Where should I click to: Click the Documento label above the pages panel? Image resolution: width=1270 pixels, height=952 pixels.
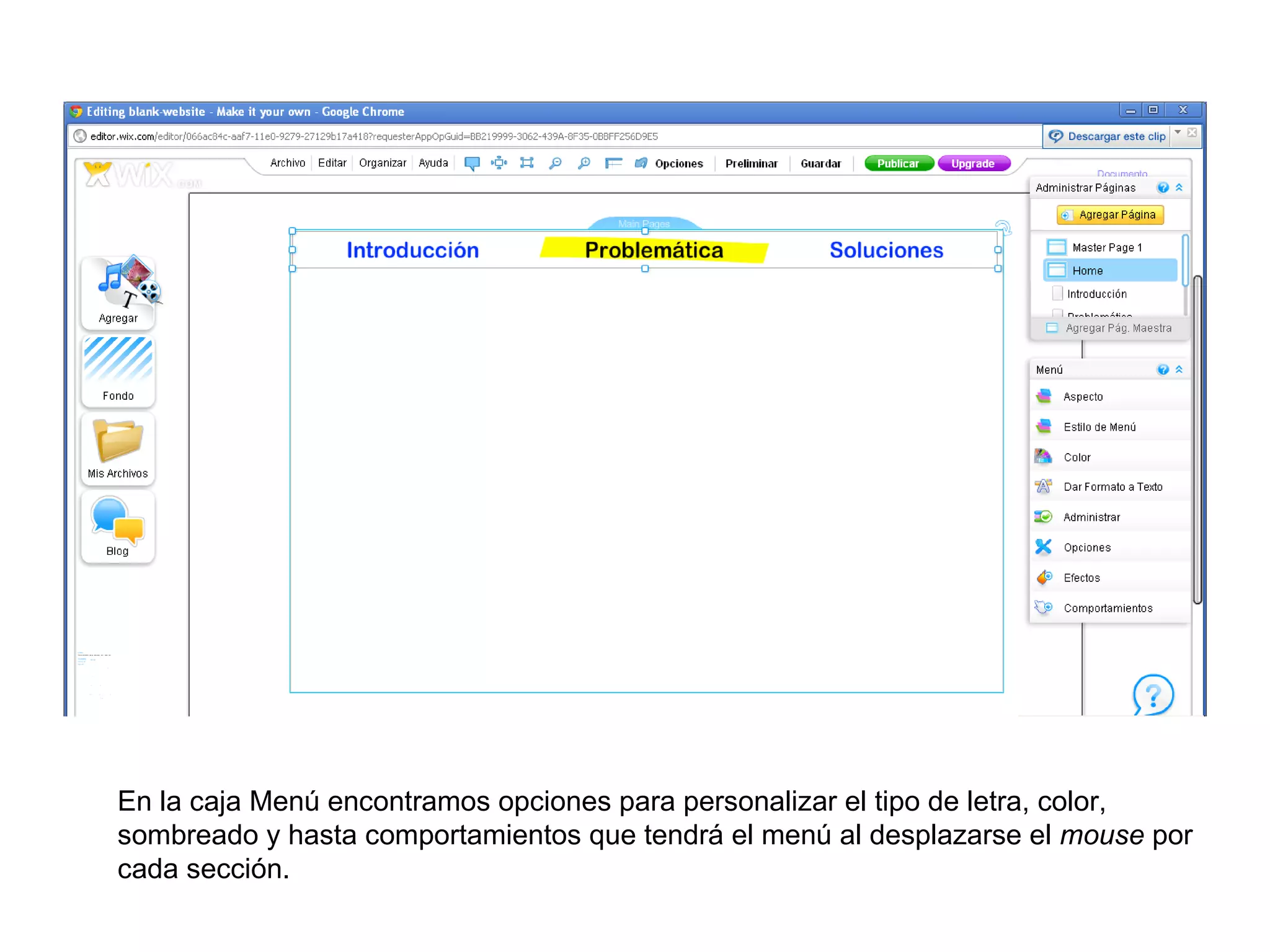pyautogui.click(x=1122, y=174)
